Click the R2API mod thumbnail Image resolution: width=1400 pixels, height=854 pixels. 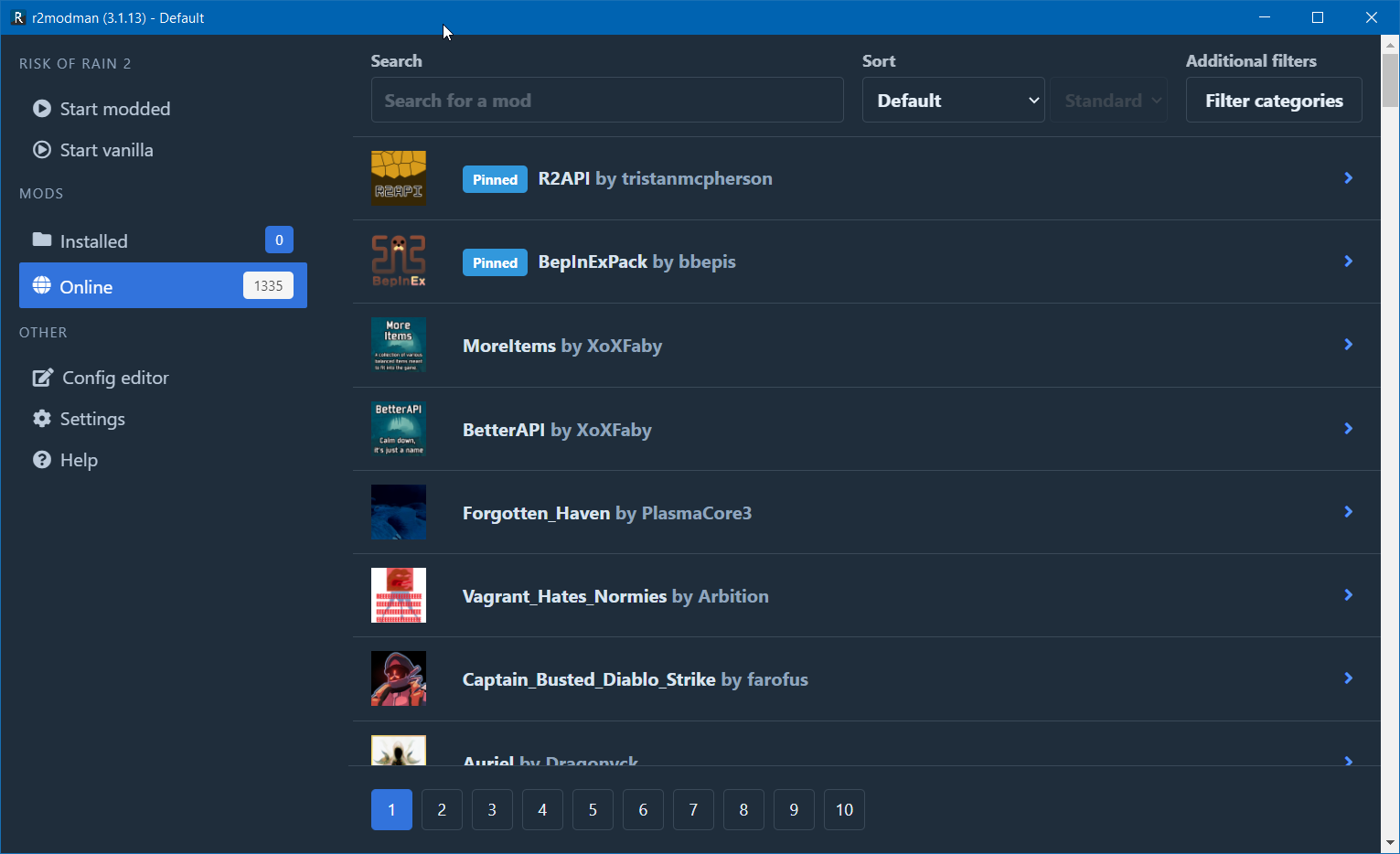coord(399,178)
